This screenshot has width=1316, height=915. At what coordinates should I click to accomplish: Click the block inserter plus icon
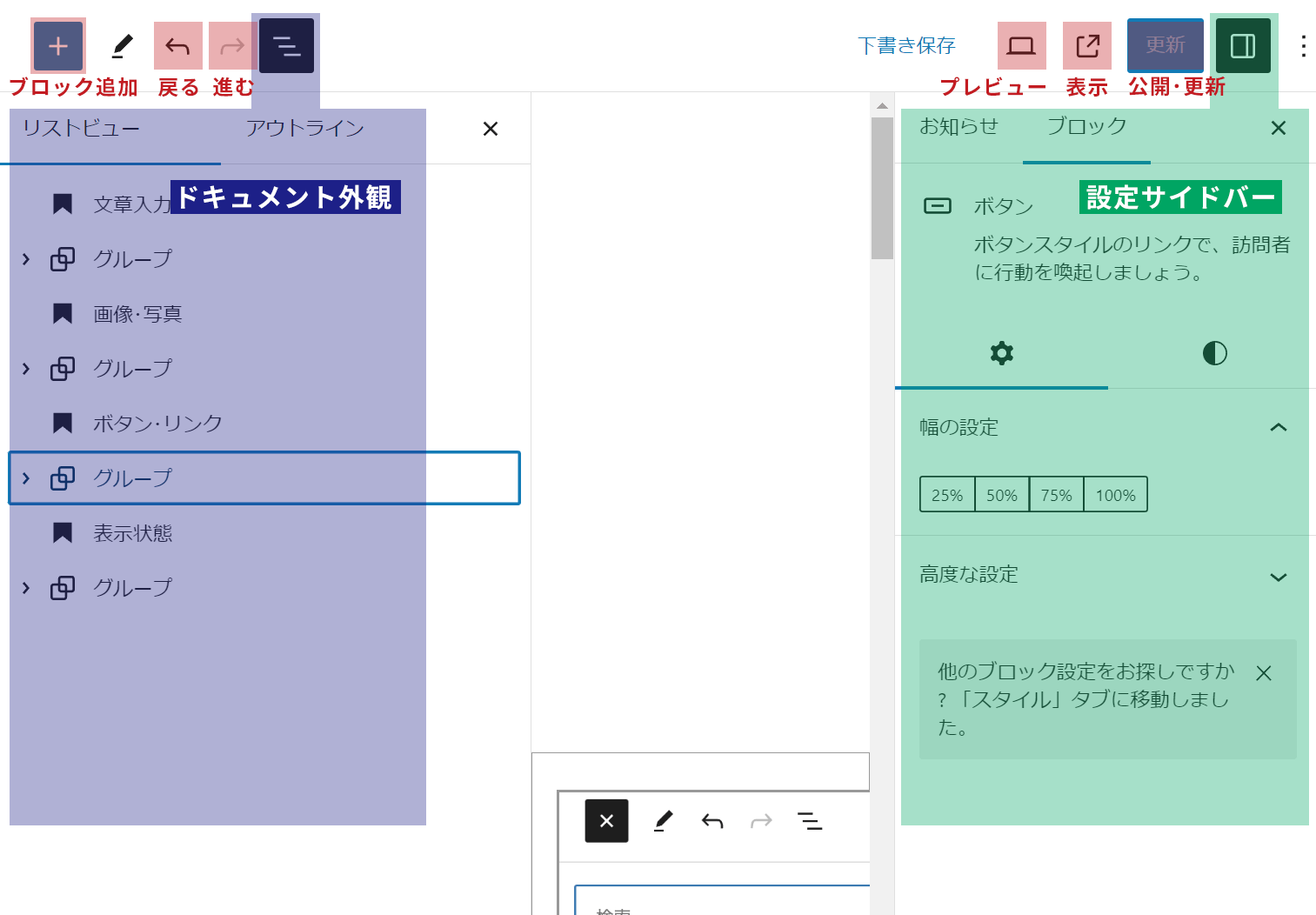pyautogui.click(x=58, y=46)
